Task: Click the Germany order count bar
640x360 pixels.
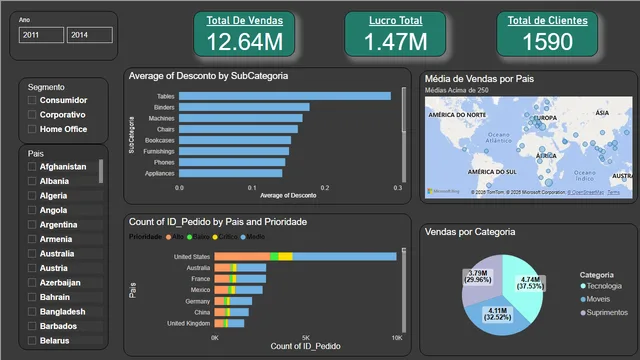Action: pyautogui.click(x=233, y=301)
